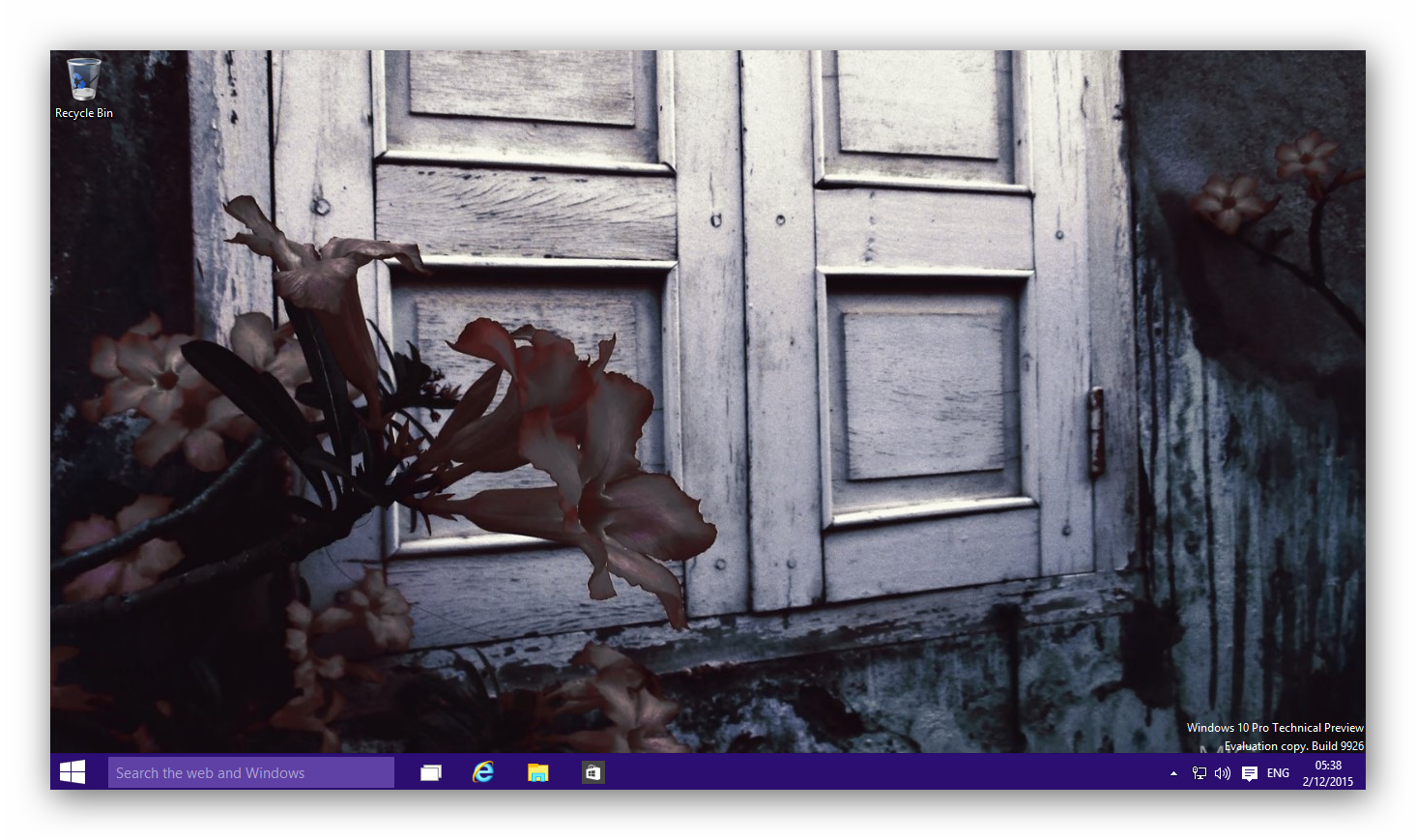
Task: Open the network status tray icon
Action: click(x=1199, y=773)
